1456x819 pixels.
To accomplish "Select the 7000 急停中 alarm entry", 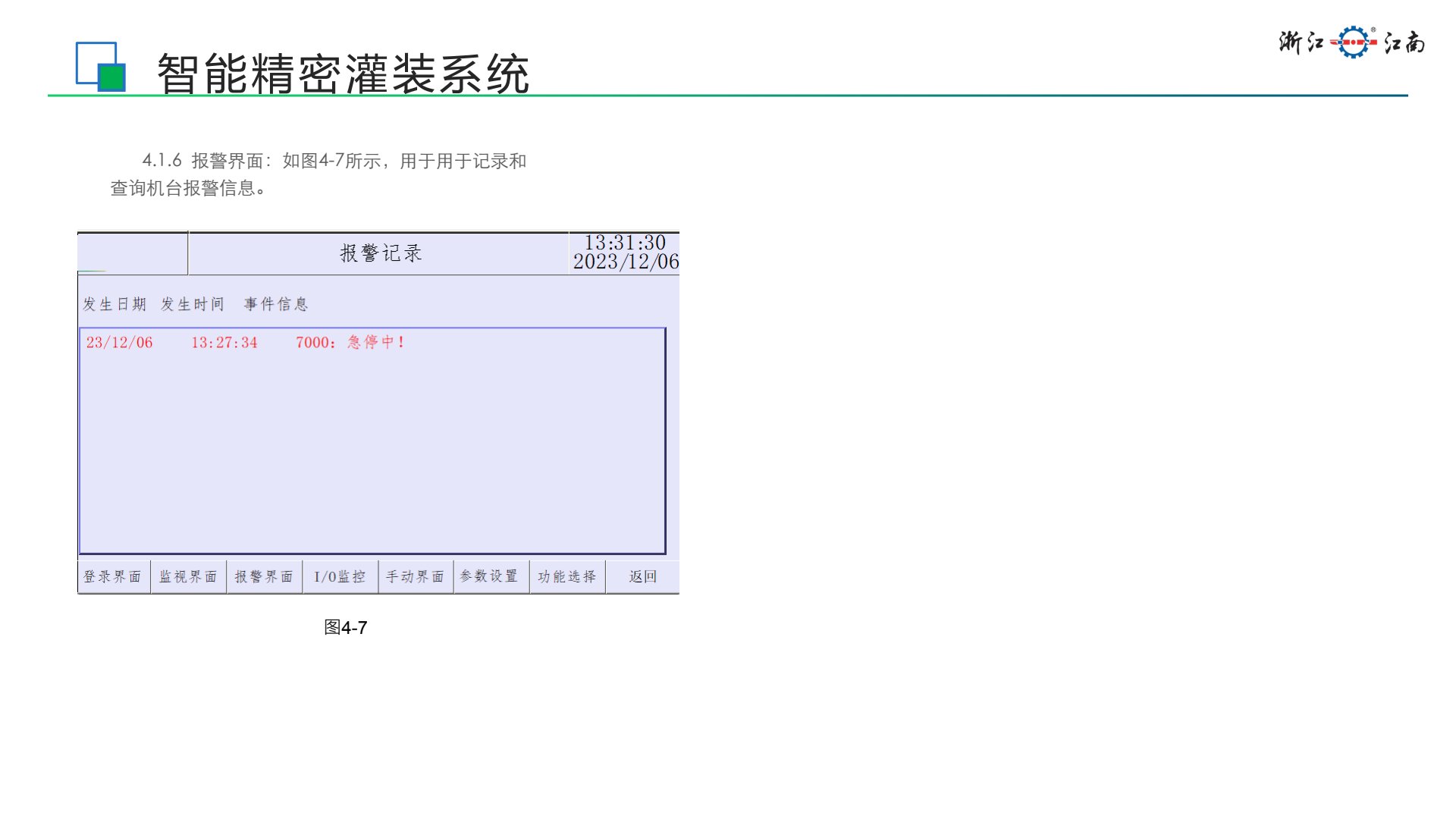I will coord(350,343).
